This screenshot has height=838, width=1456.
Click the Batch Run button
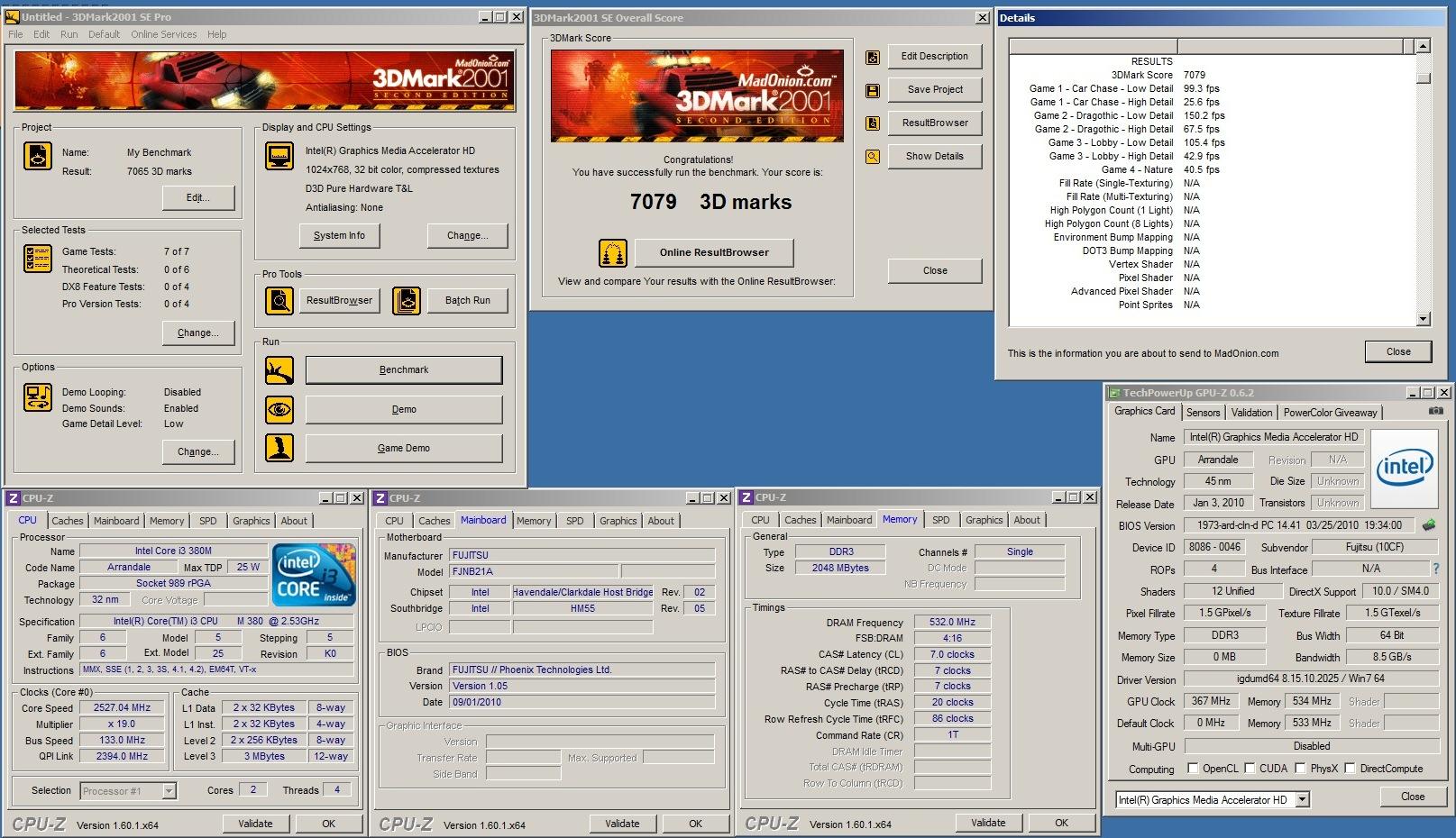tap(467, 300)
